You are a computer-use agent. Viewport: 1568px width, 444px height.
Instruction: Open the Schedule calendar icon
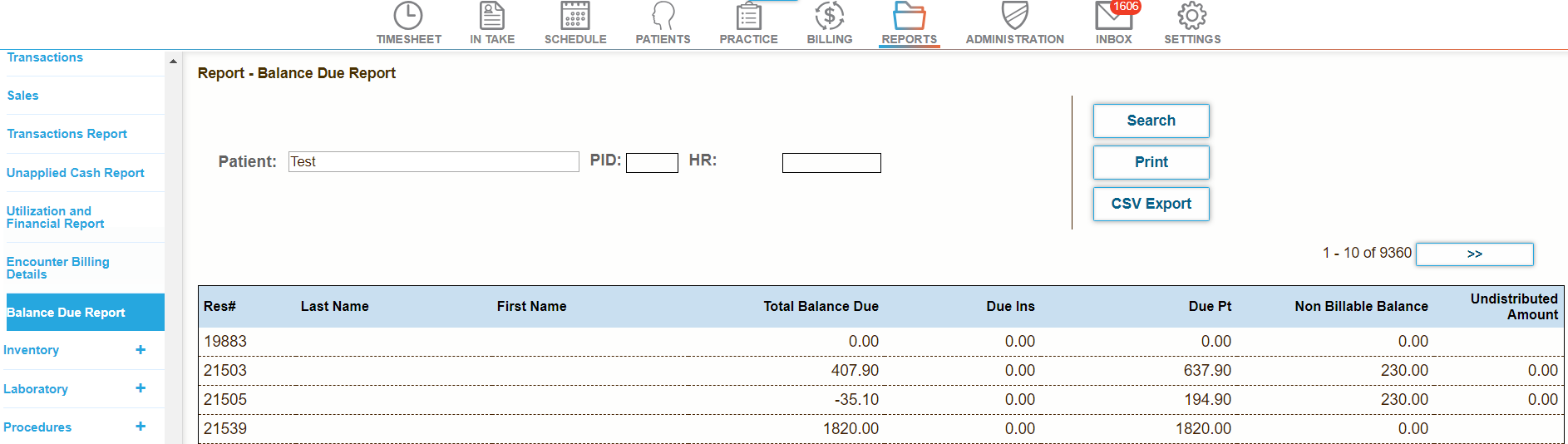575,16
